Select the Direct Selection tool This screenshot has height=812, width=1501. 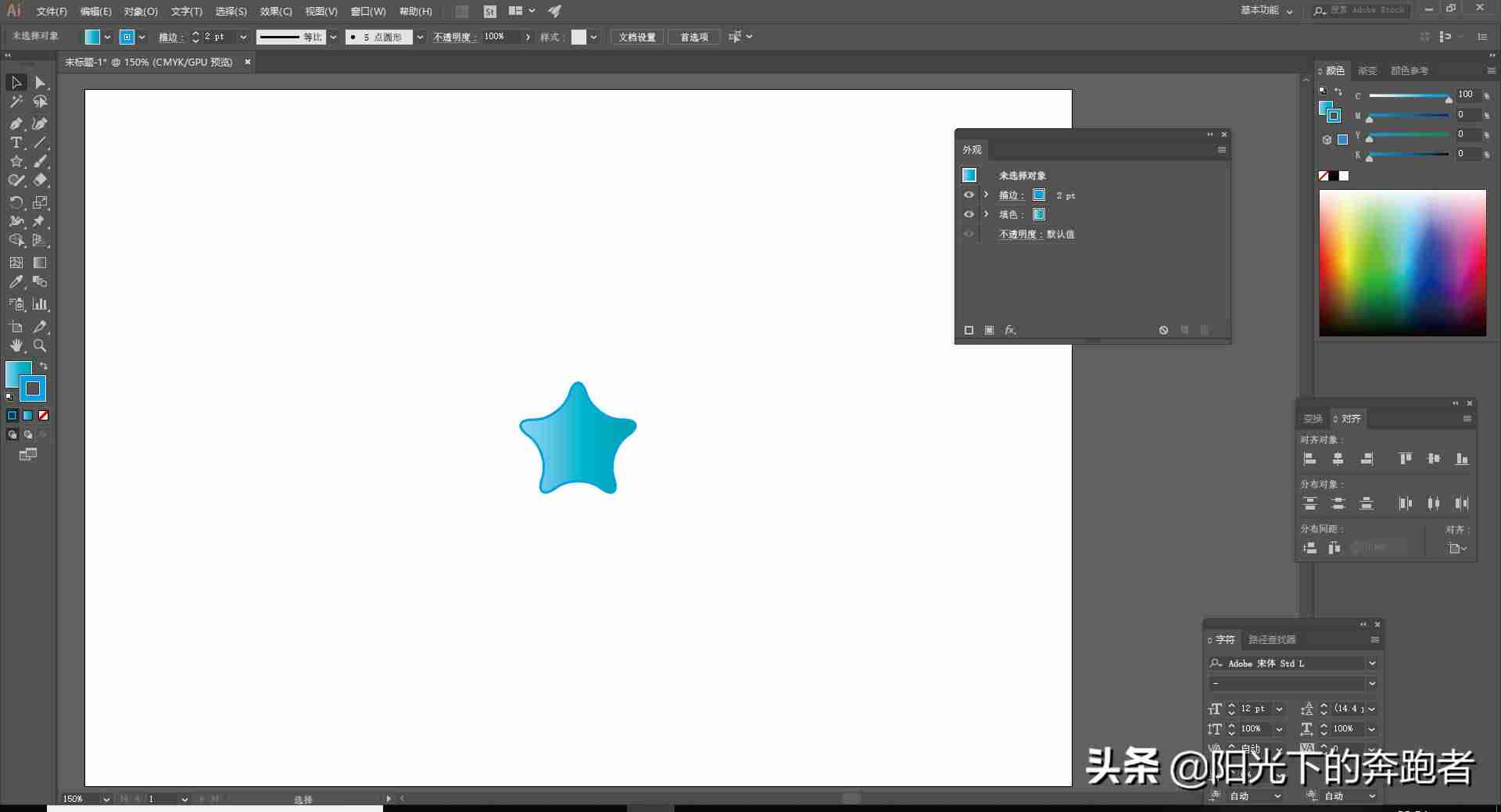tap(40, 82)
